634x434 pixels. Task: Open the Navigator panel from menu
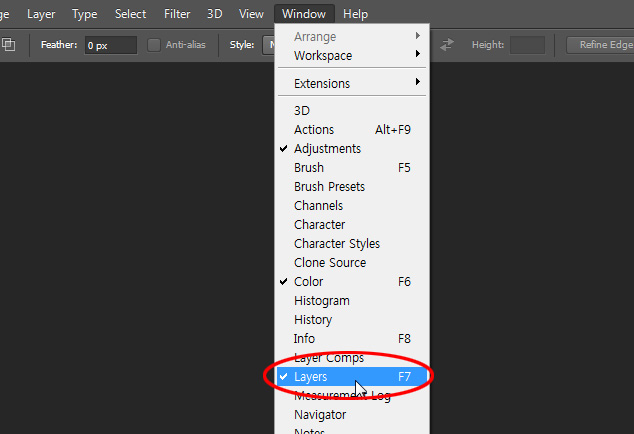(320, 414)
